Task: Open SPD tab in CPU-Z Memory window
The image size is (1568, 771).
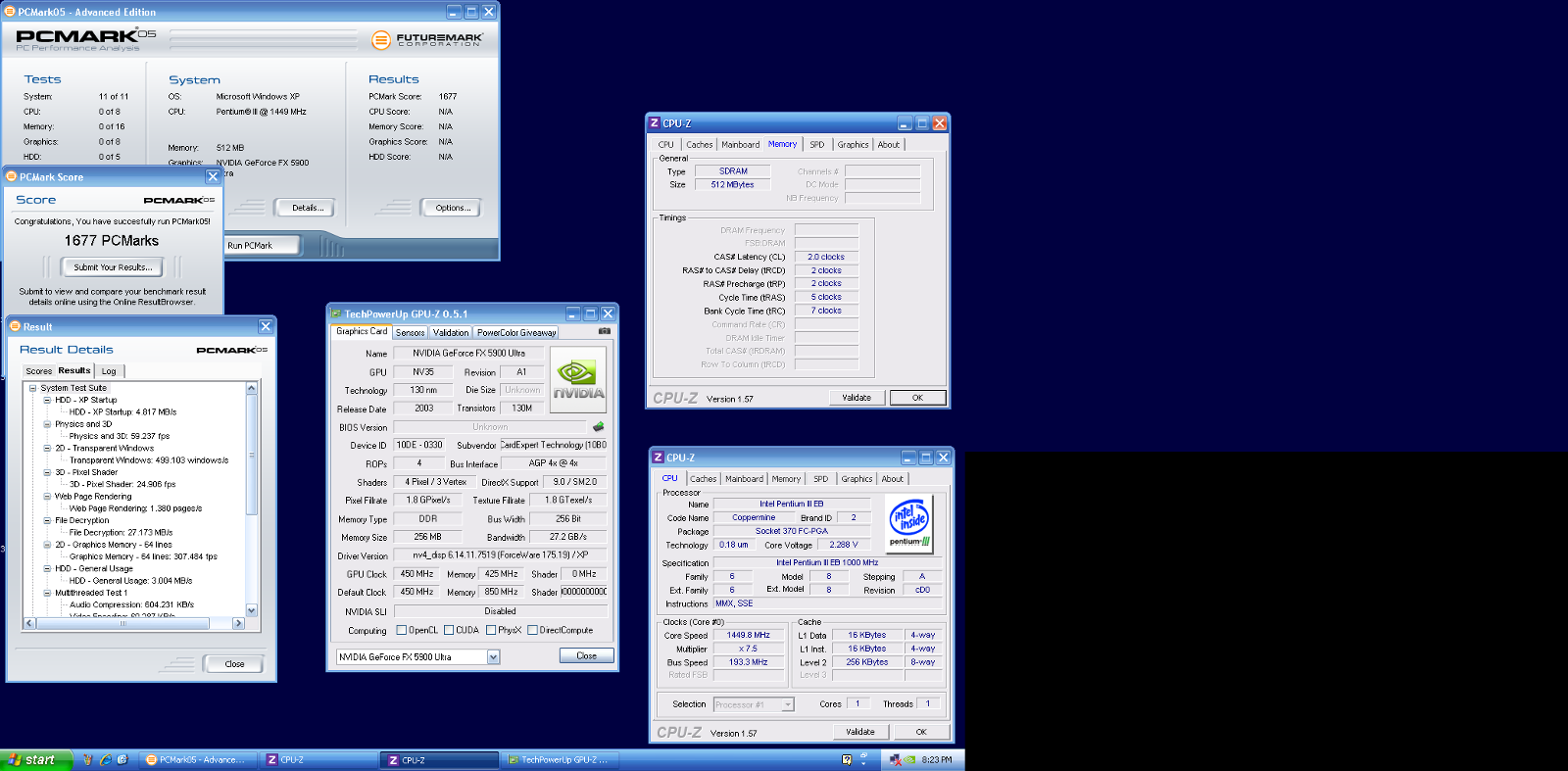Action: pyautogui.click(x=816, y=144)
